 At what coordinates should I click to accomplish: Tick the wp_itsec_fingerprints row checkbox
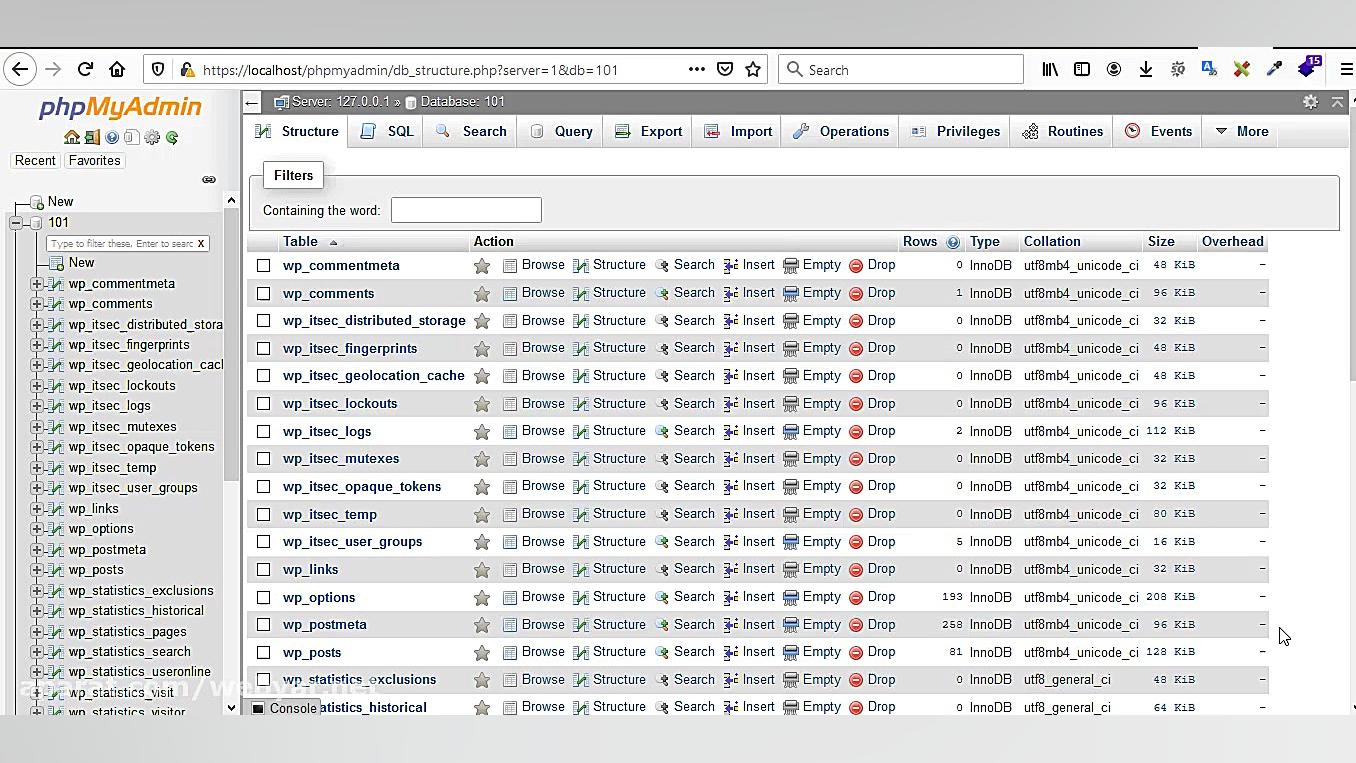(263, 349)
